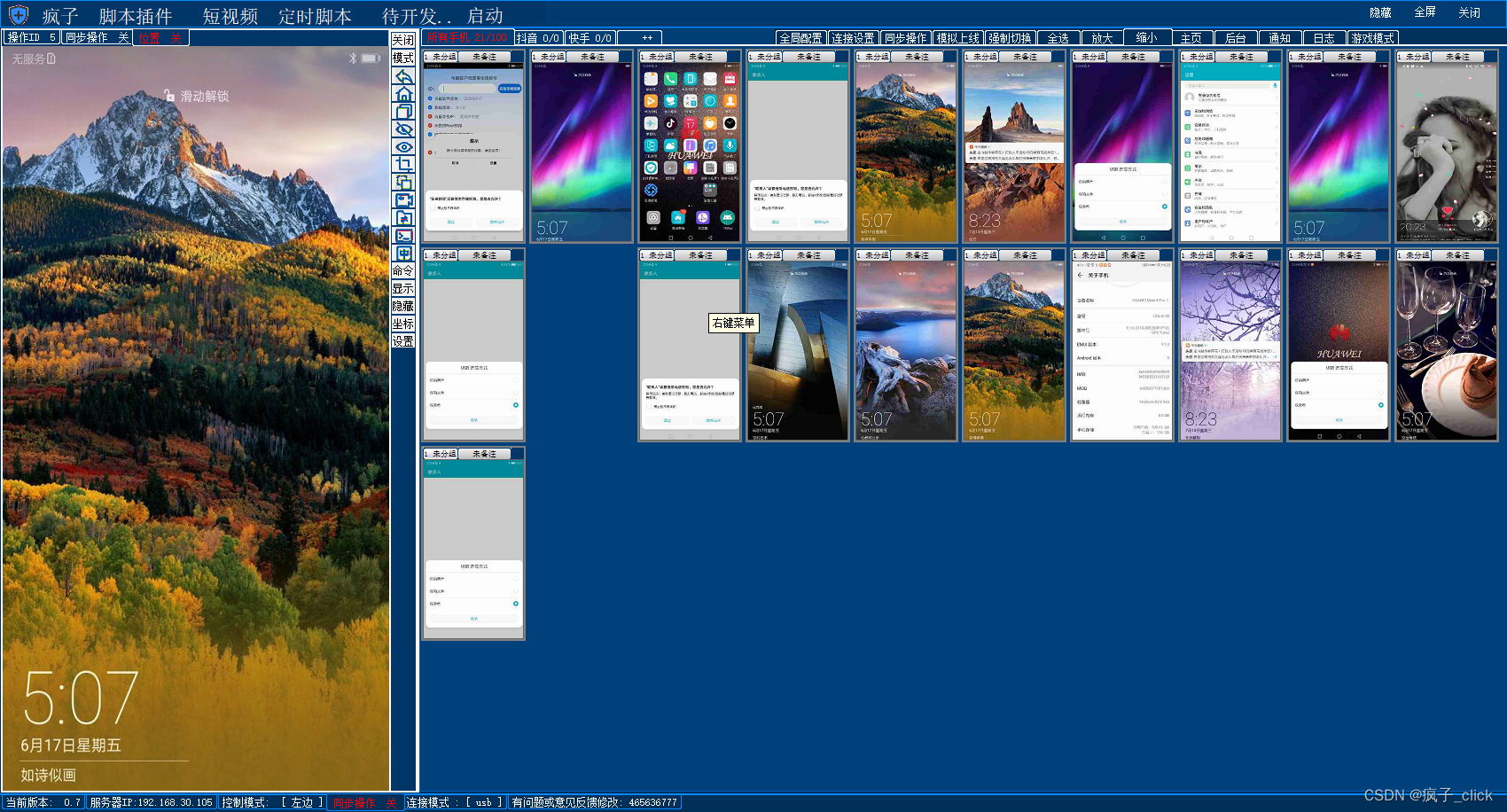Click 同步操作 in the top toolbar
The image size is (1507, 812).
tap(906, 38)
